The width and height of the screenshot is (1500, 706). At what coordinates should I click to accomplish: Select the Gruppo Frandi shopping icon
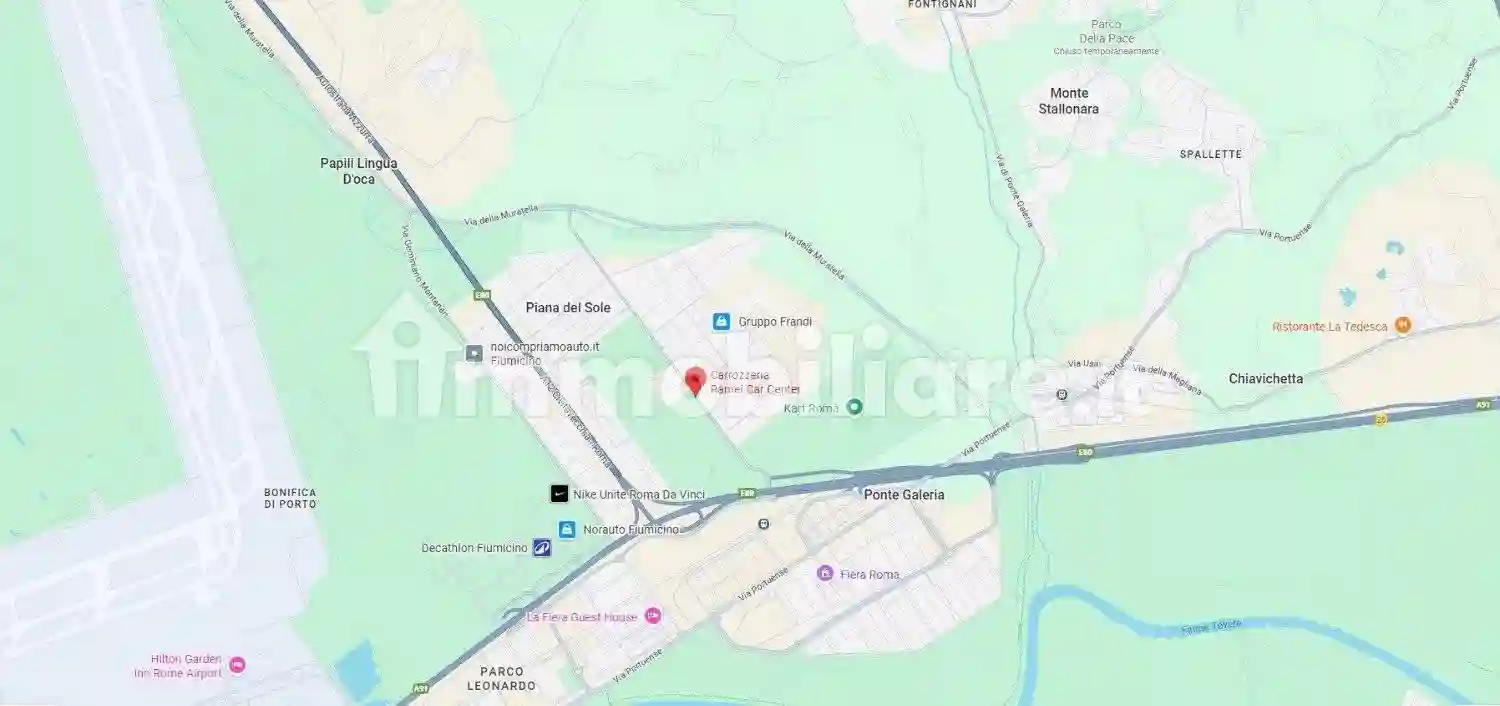tap(721, 322)
